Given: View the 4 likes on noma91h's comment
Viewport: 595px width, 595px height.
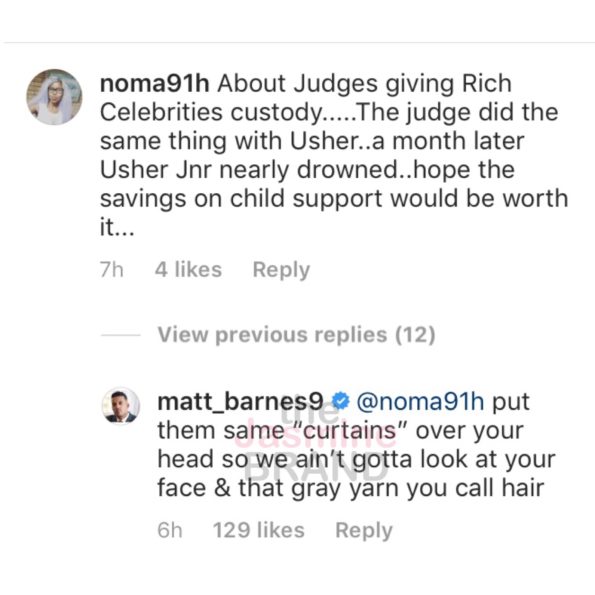Looking at the screenshot, I should pyautogui.click(x=188, y=270).
